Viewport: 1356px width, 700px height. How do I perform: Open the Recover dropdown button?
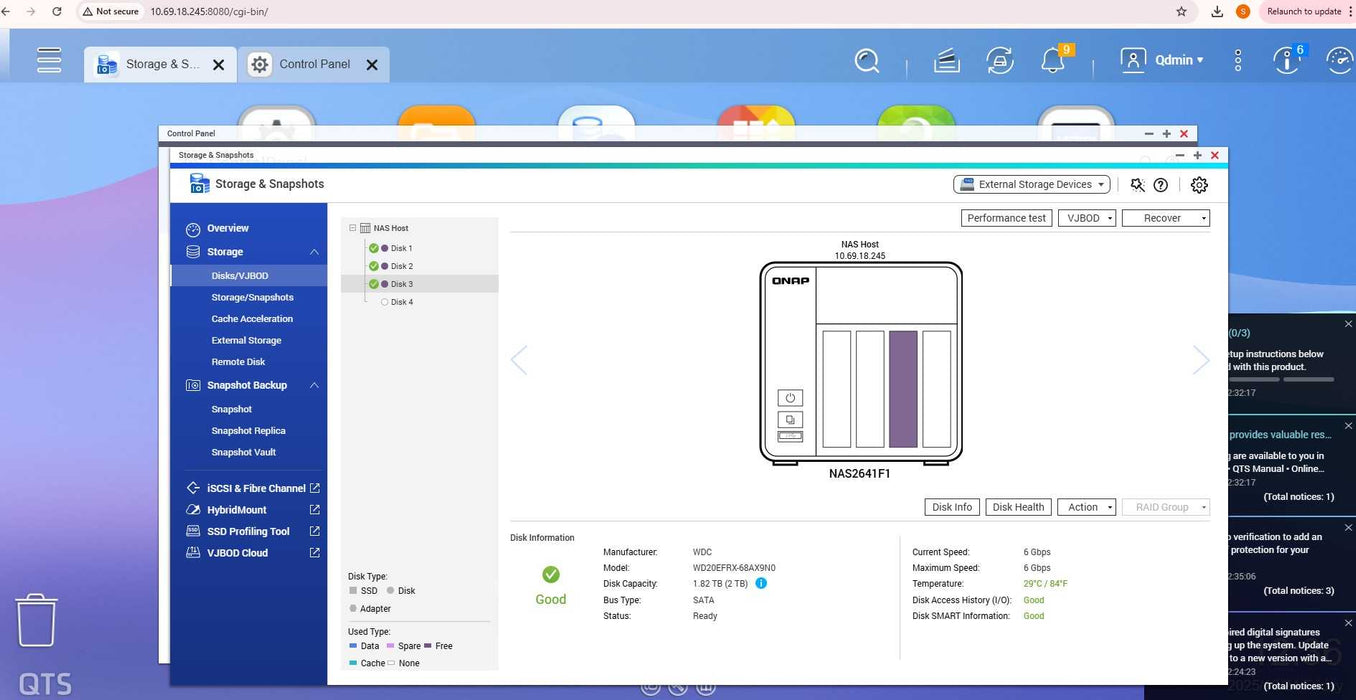tap(1166, 218)
